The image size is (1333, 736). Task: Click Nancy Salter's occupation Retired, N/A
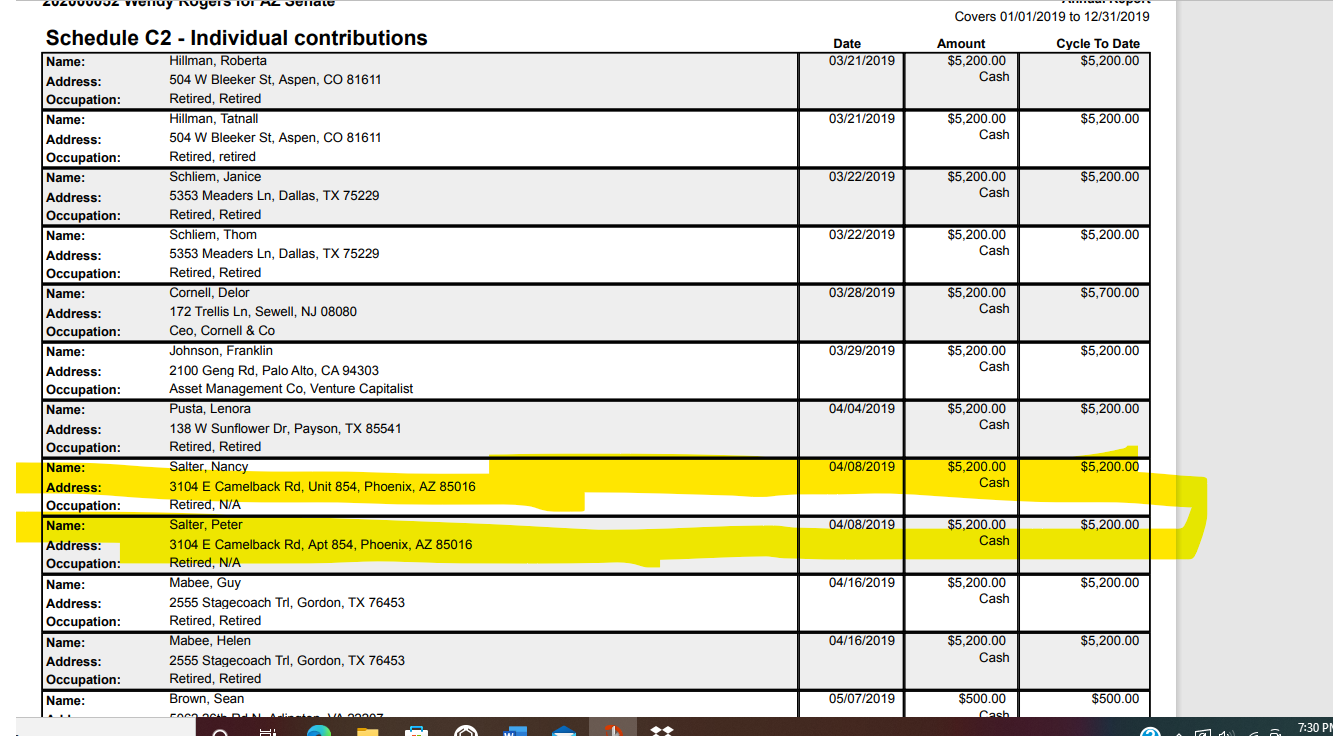coord(205,504)
